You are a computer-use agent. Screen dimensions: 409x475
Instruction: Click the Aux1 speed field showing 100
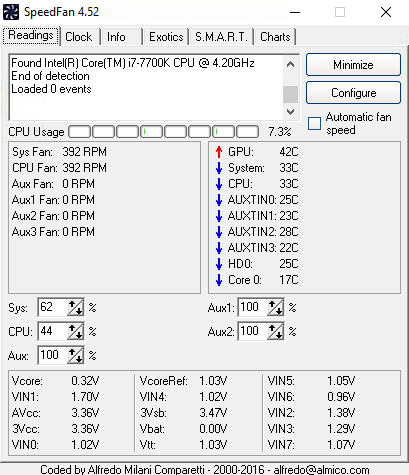coord(253,307)
